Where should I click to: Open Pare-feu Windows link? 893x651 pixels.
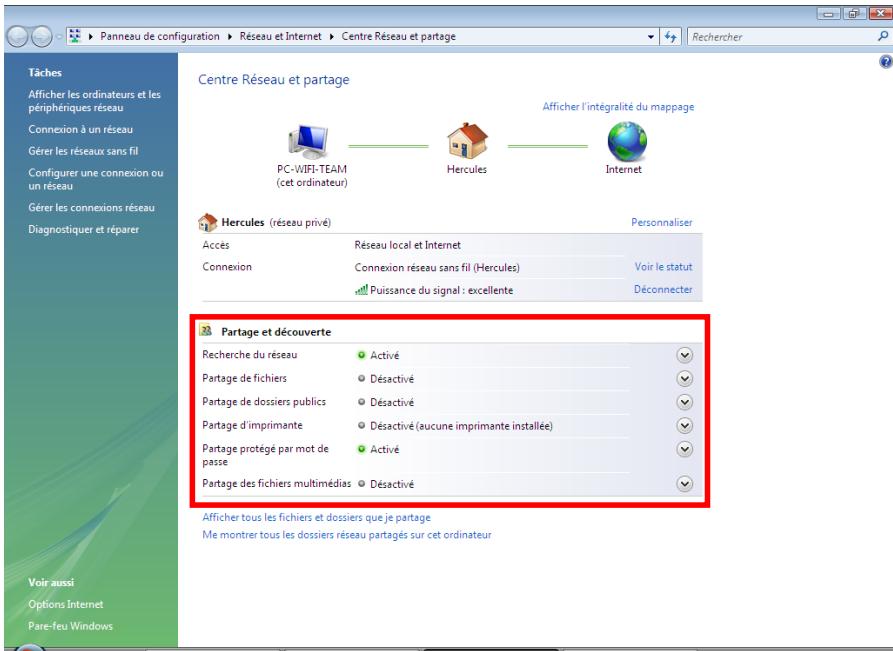click(x=71, y=626)
